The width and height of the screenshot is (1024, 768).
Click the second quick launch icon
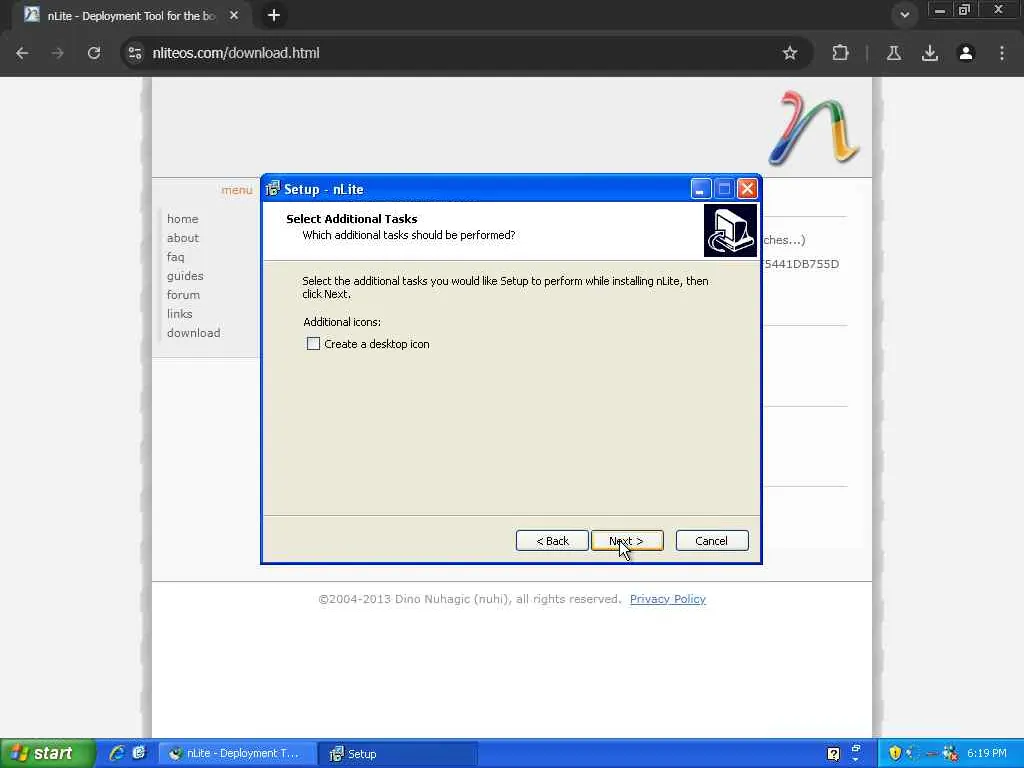point(138,753)
